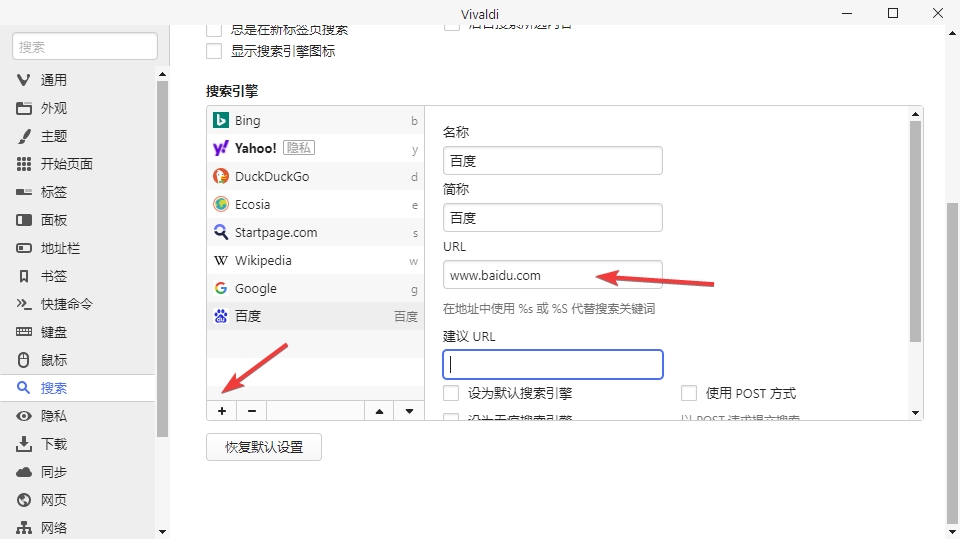Click the settings search box
Image resolution: width=960 pixels, height=539 pixels.
coord(85,47)
